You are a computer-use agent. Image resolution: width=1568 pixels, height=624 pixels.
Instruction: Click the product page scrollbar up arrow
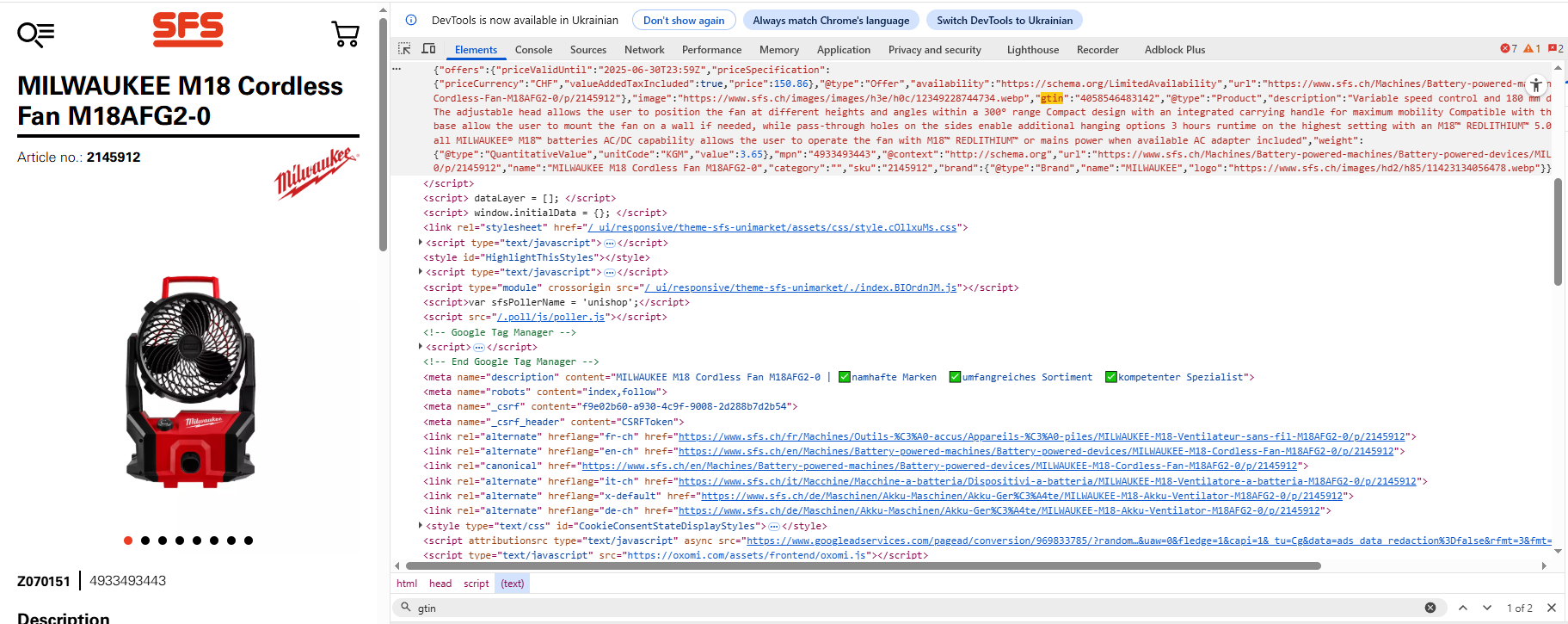384,10
